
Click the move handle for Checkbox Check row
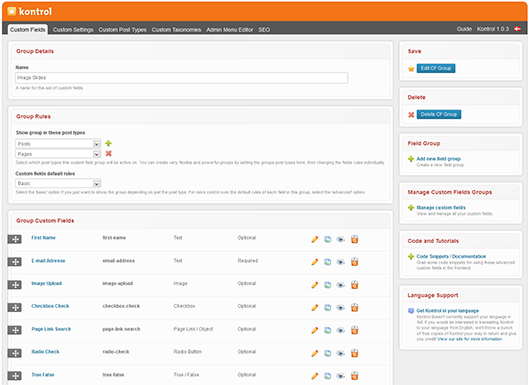(x=15, y=307)
